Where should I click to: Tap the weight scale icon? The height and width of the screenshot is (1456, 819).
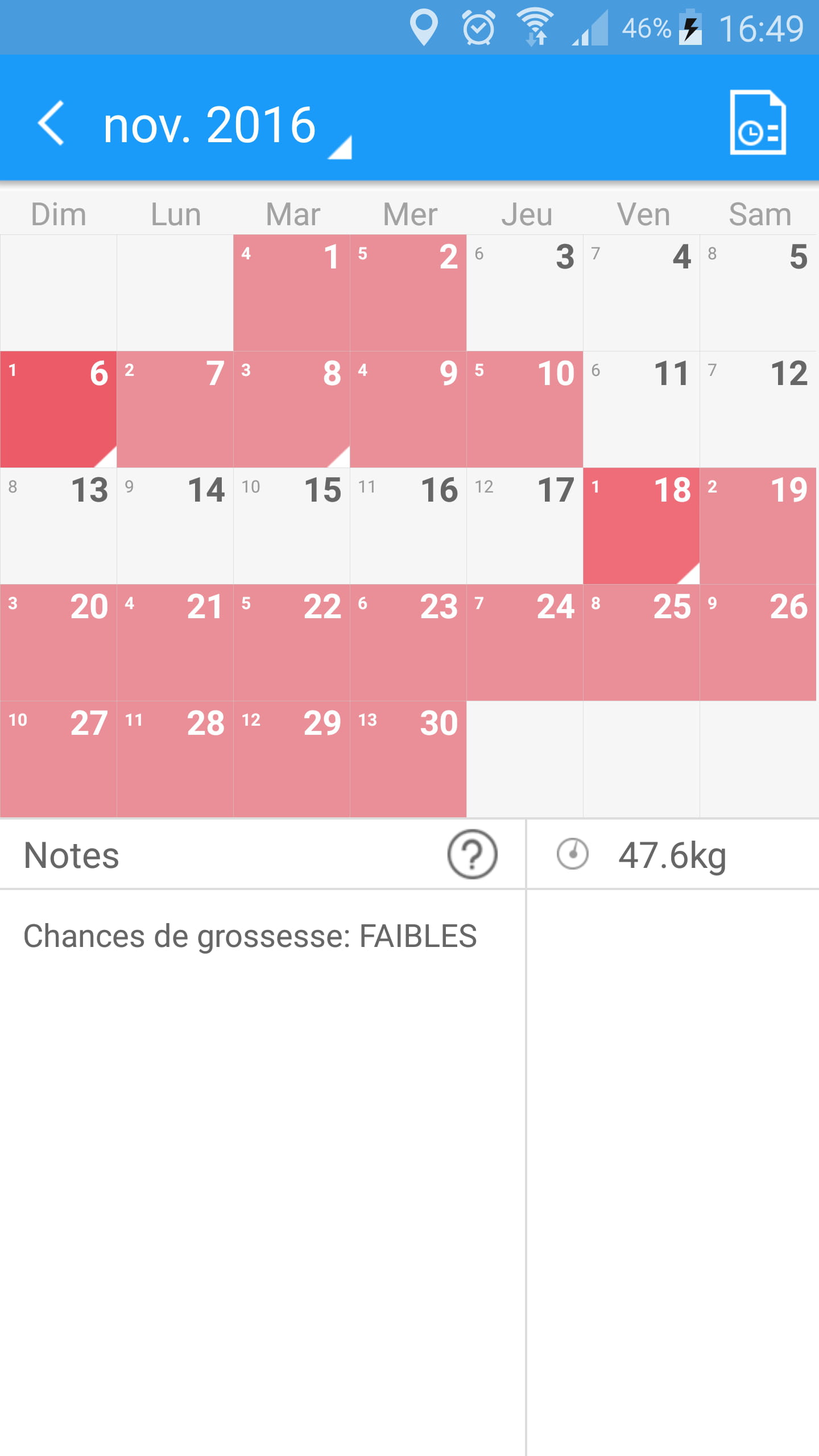click(572, 854)
